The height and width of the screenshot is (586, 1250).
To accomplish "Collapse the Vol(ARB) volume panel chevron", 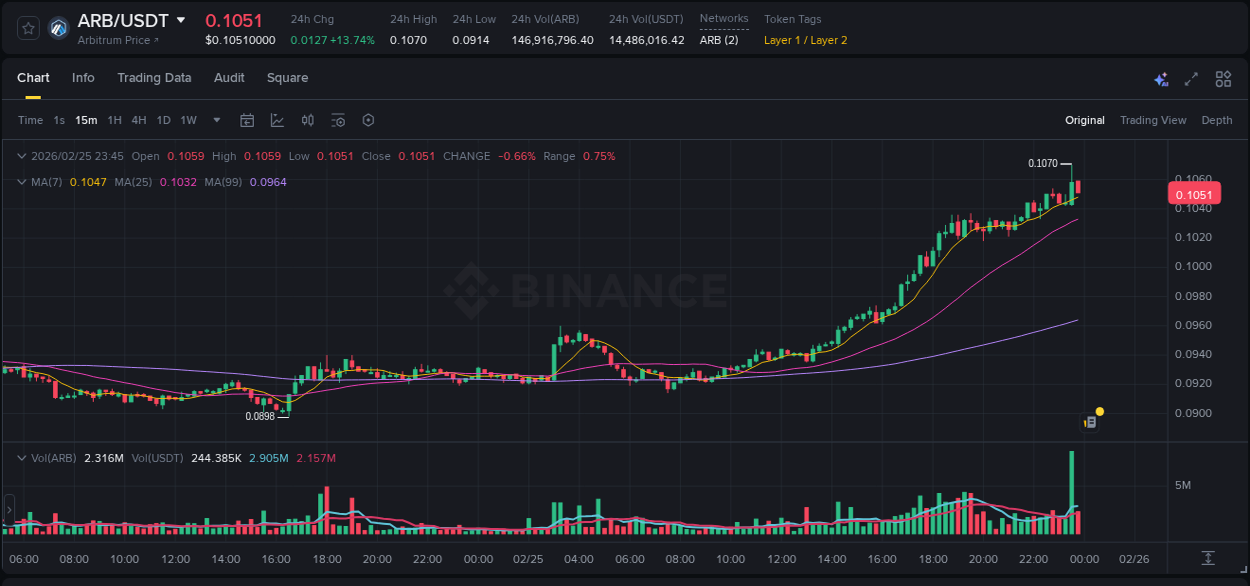I will tap(21, 457).
